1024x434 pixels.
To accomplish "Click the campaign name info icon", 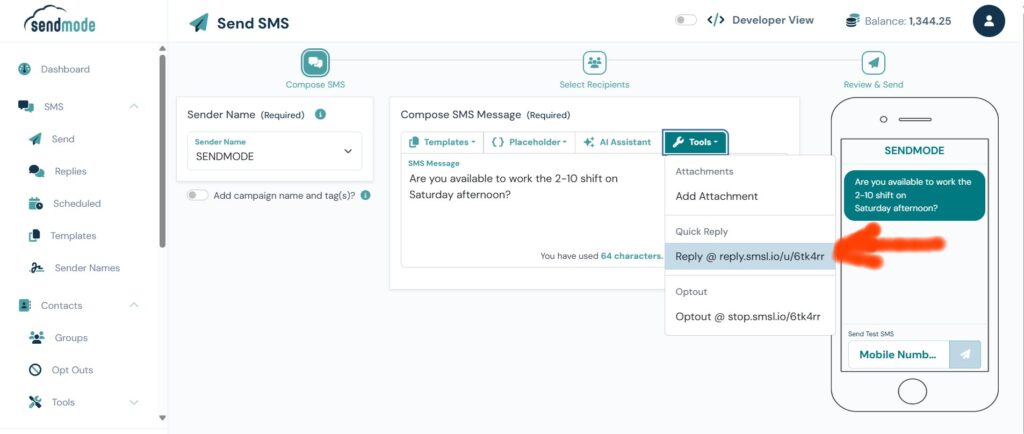I will coord(366,195).
